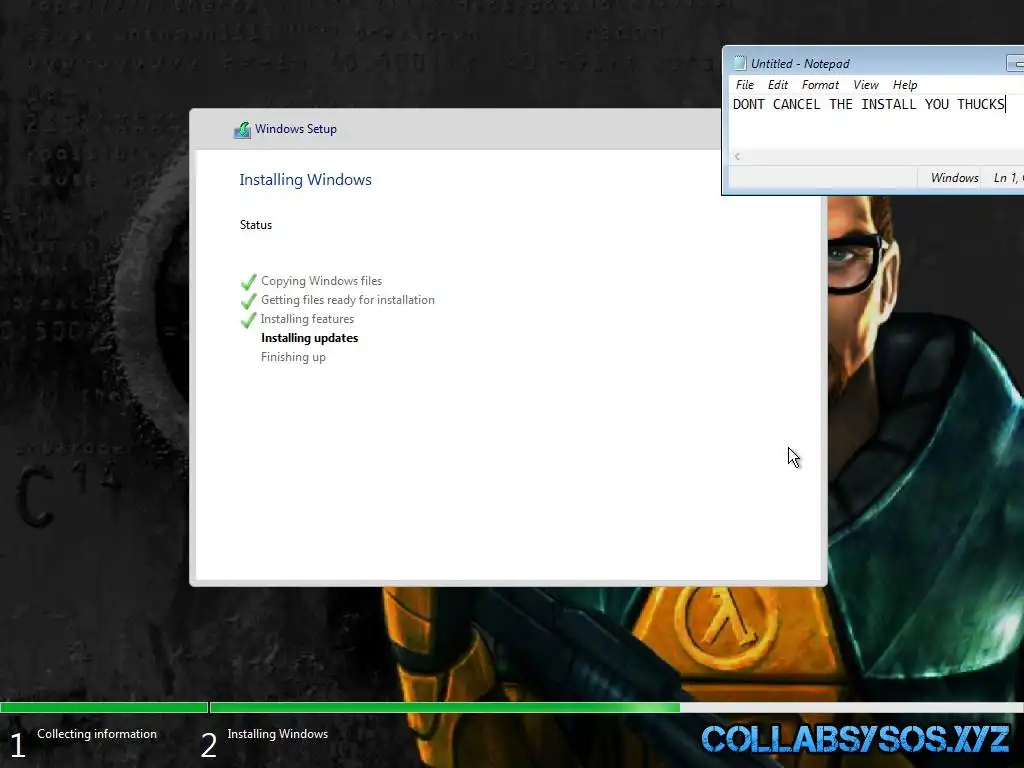Click the checkmark beside Getting files ready
Viewport: 1024px width, 768px height.
point(248,301)
